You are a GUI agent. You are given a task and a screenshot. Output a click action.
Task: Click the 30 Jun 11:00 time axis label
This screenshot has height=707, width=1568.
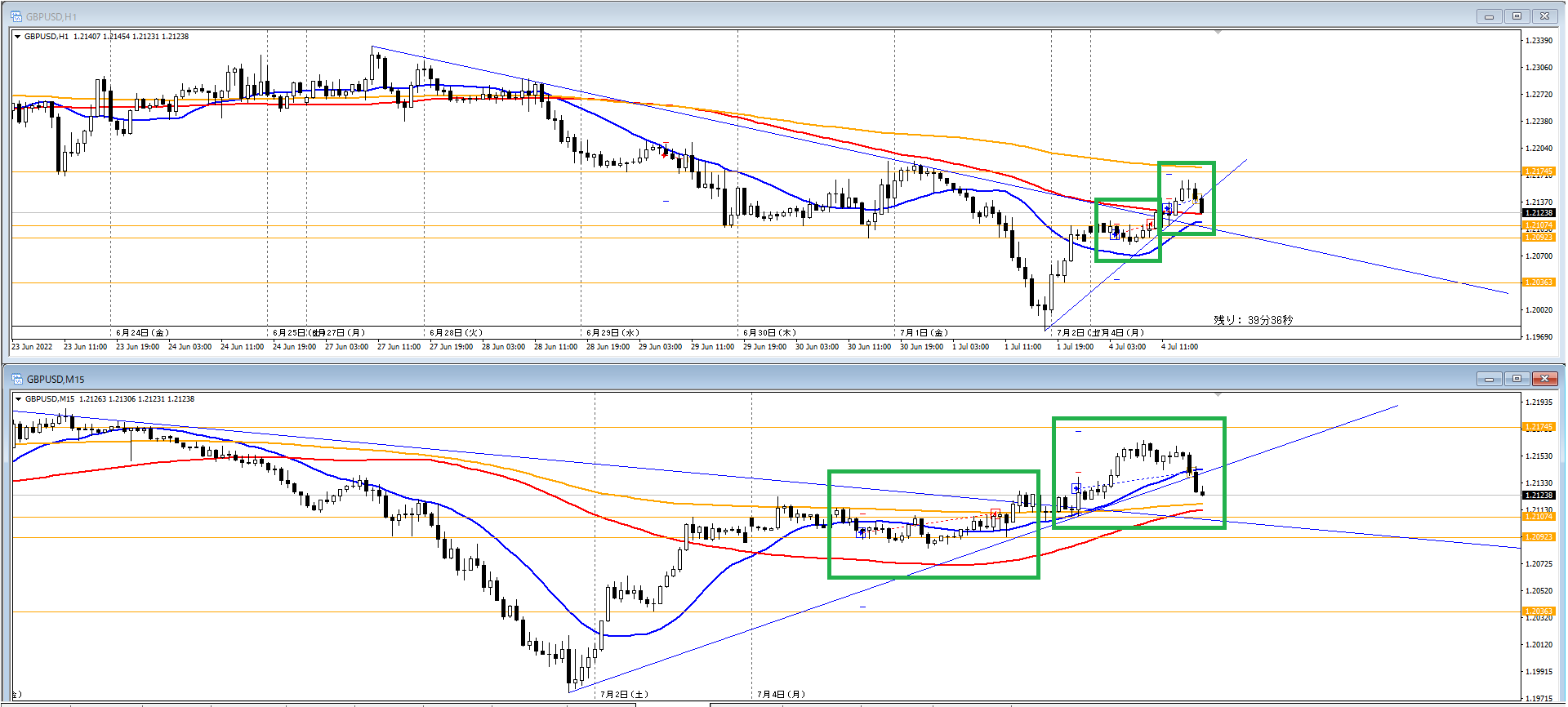click(x=869, y=347)
